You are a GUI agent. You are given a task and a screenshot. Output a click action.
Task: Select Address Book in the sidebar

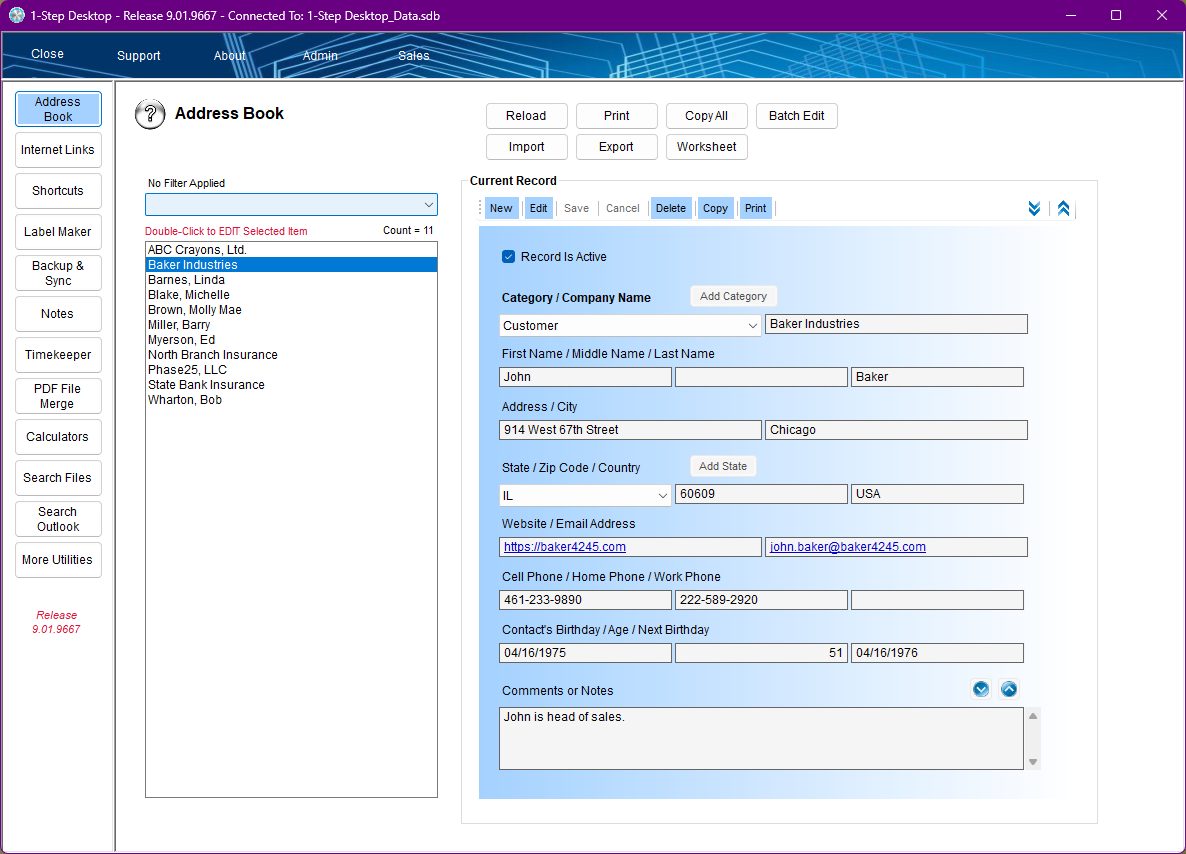pyautogui.click(x=58, y=109)
